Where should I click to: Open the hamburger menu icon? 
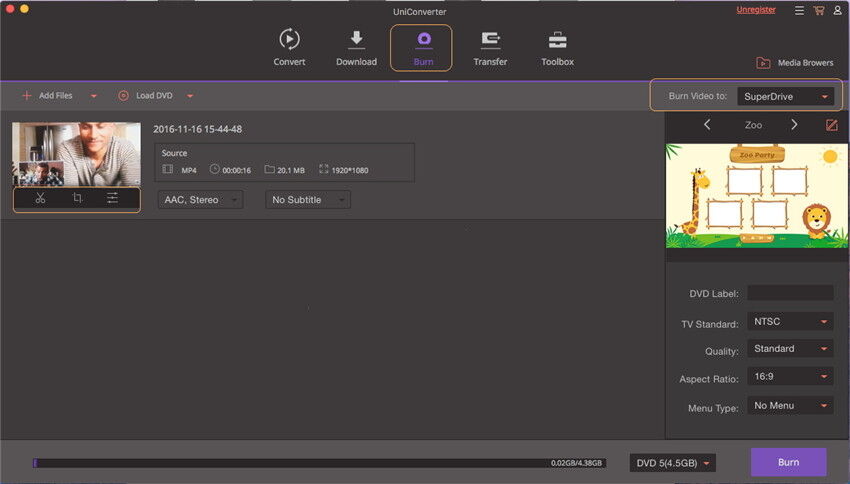pos(799,10)
